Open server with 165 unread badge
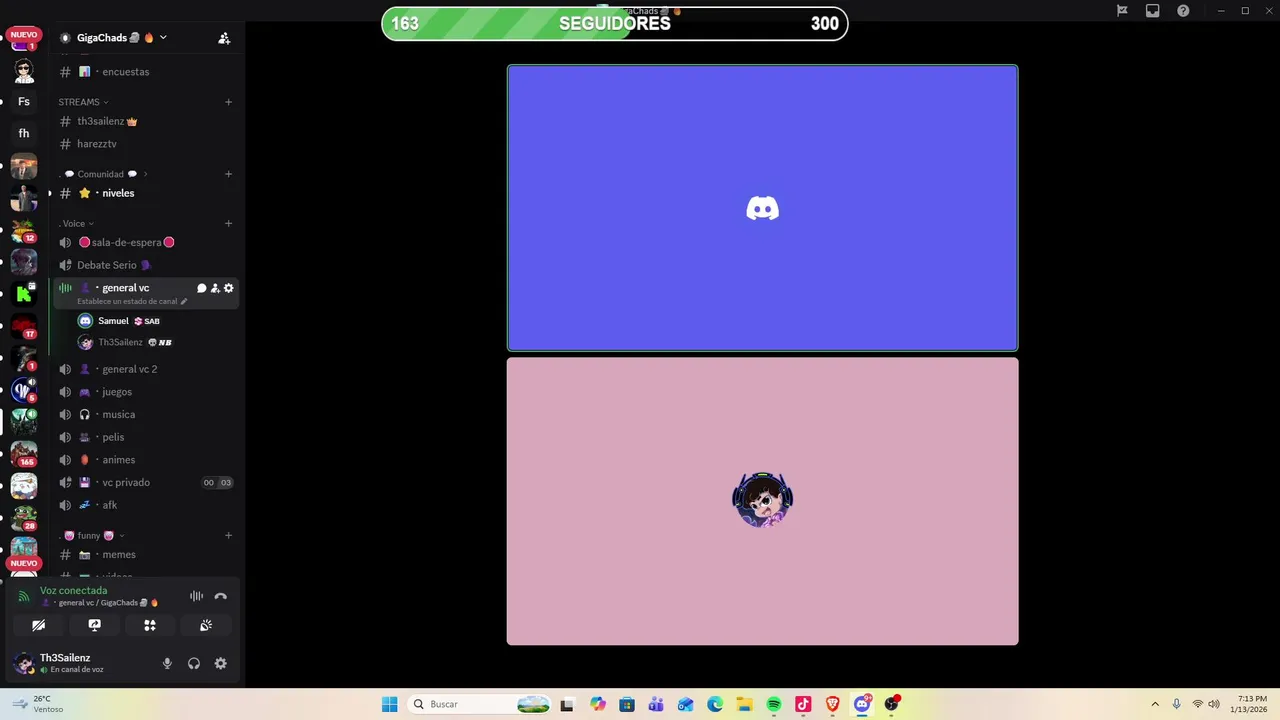This screenshot has height=720, width=1280. tap(24, 454)
